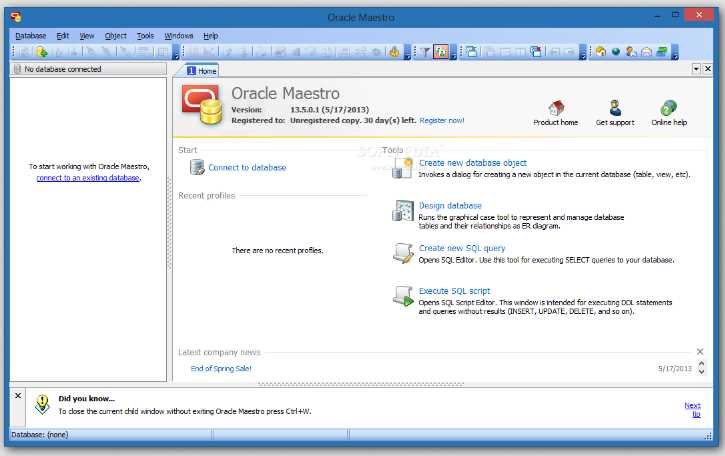Expand the last toolbar's overflow options arrow
725x456 pixels.
point(675,52)
